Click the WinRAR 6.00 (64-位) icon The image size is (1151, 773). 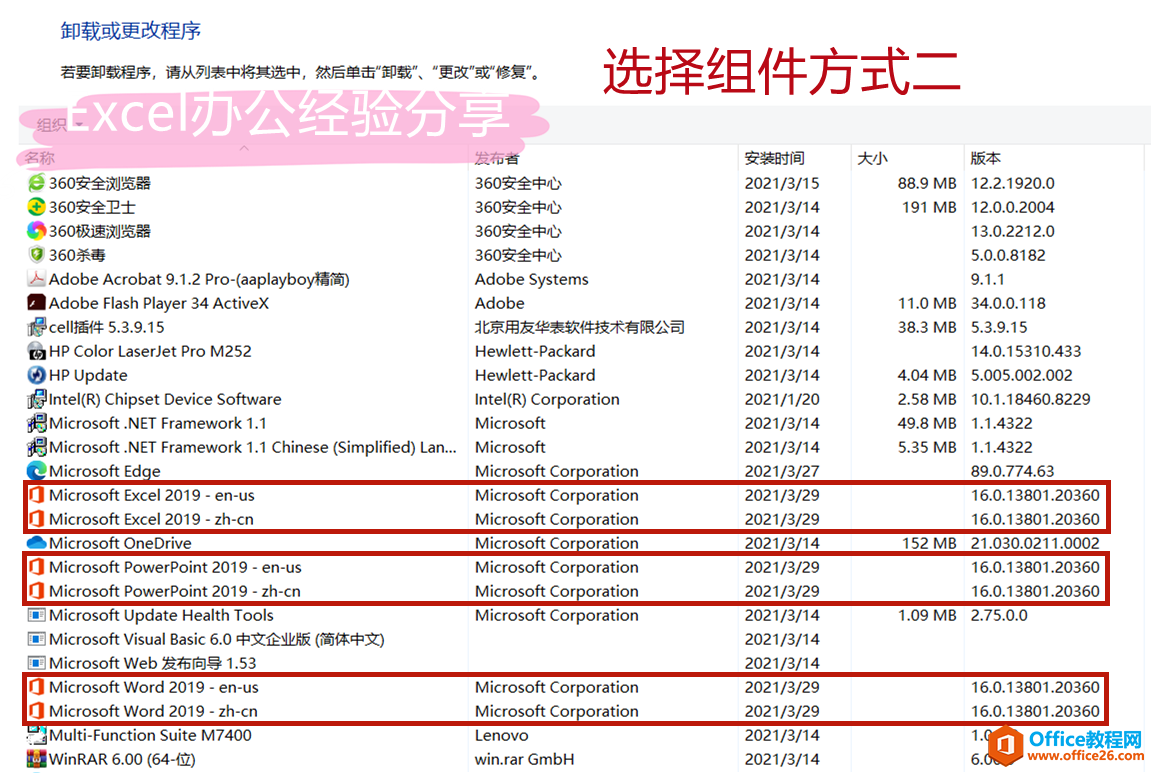36,759
